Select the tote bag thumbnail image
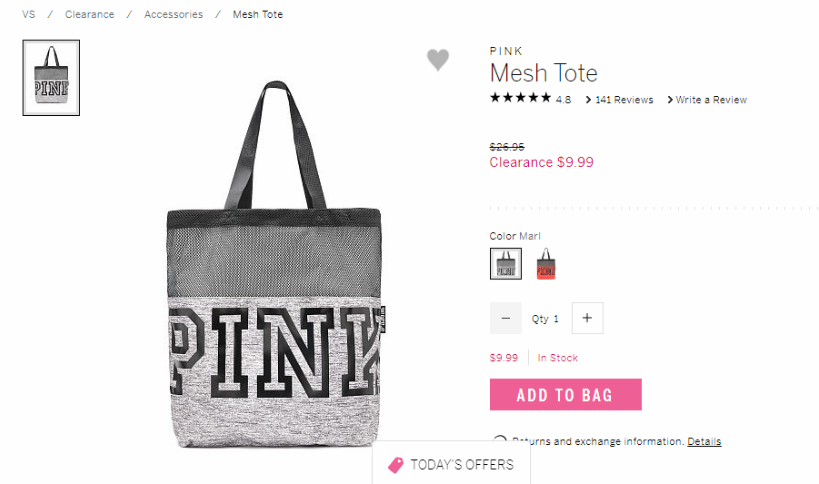Screen dimensions: 819x484 (51, 78)
